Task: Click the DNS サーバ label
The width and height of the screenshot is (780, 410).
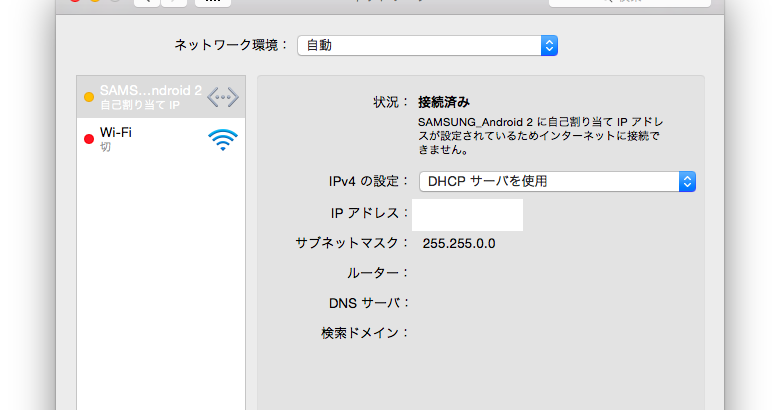Action: pyautogui.click(x=368, y=303)
